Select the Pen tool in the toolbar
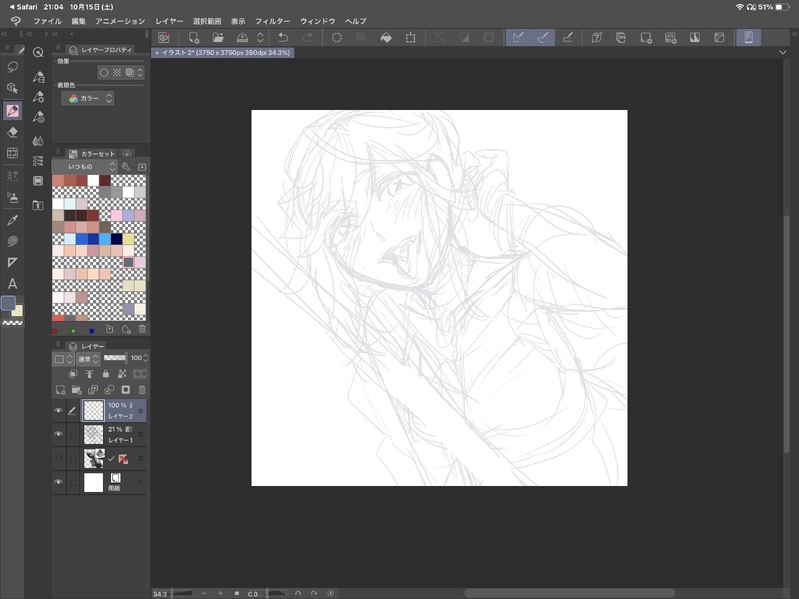This screenshot has width=799, height=599. click(x=13, y=111)
